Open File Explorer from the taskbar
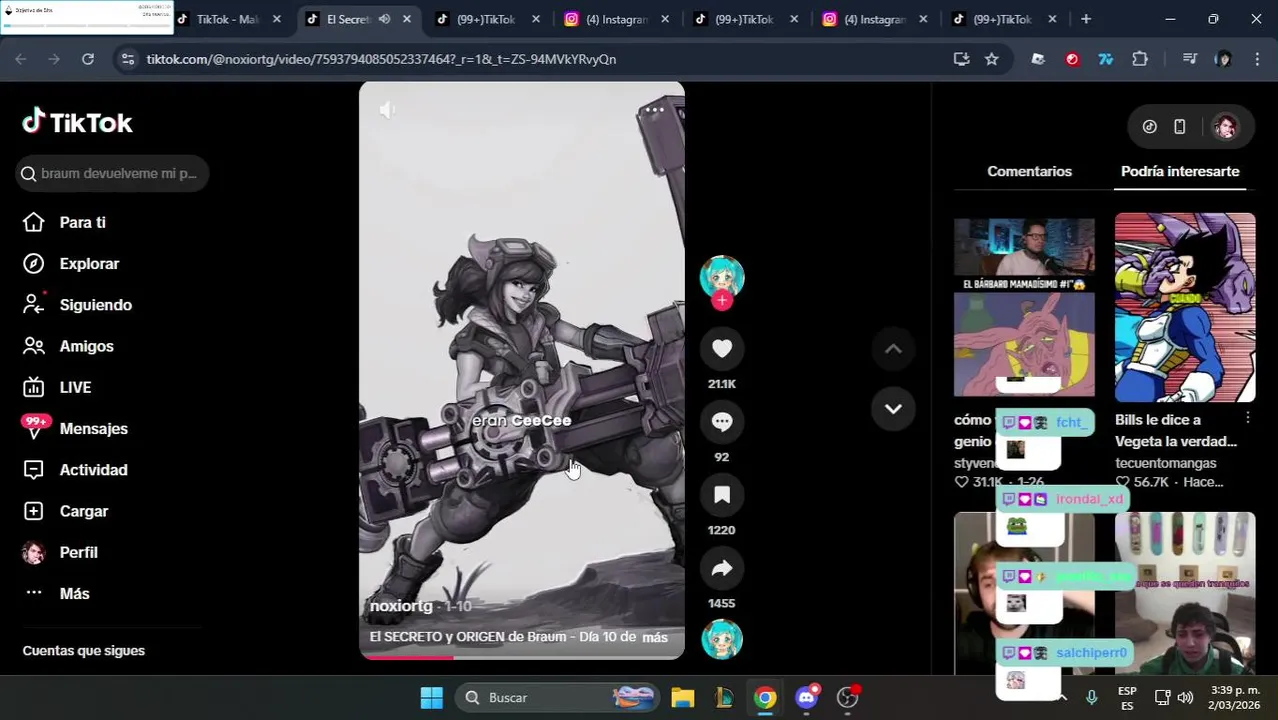1278x720 pixels. [x=683, y=697]
